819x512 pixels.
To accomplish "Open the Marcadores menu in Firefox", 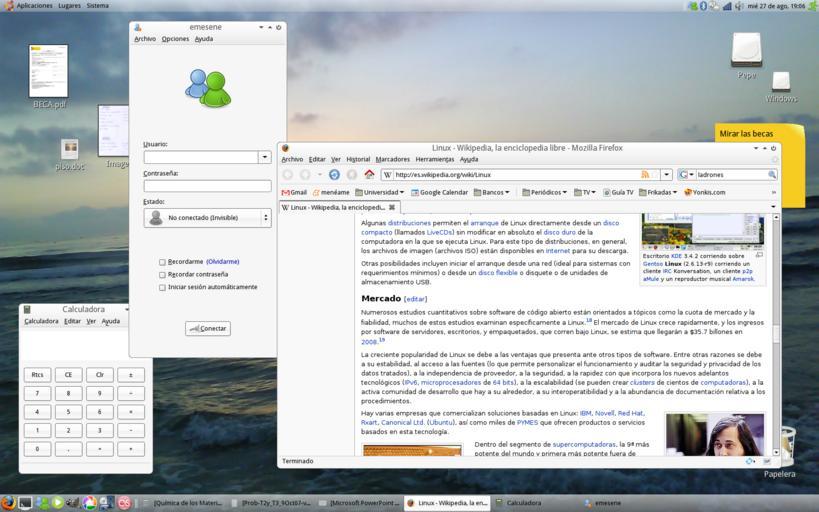I will tap(392, 159).
